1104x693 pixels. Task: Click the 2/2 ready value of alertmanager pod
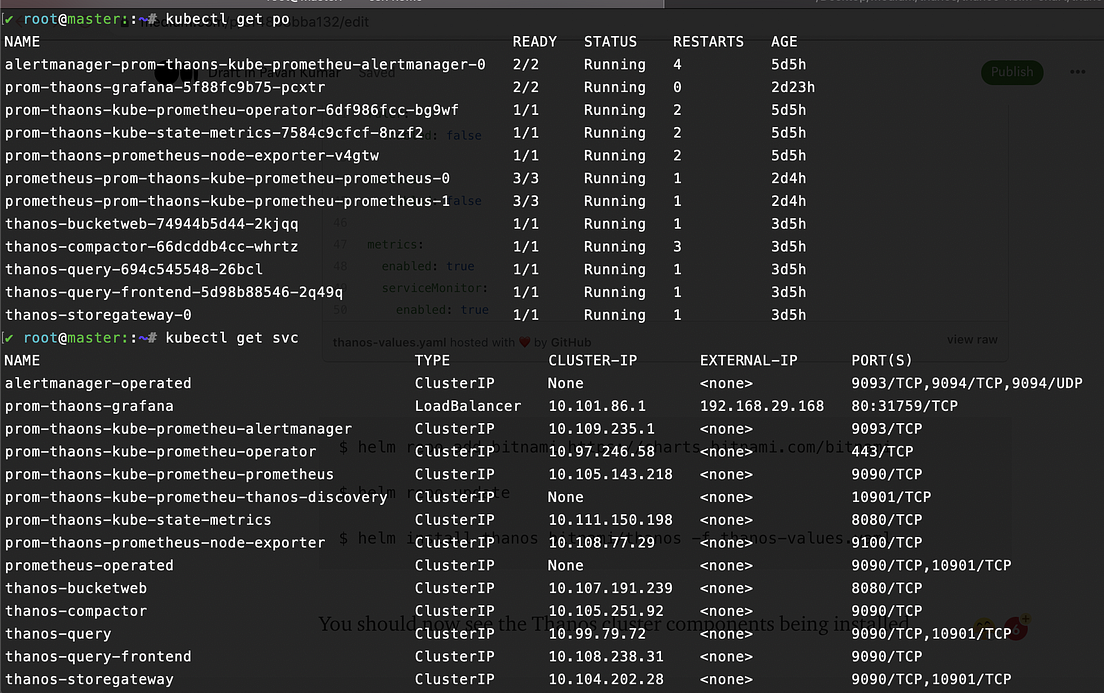[x=525, y=64]
